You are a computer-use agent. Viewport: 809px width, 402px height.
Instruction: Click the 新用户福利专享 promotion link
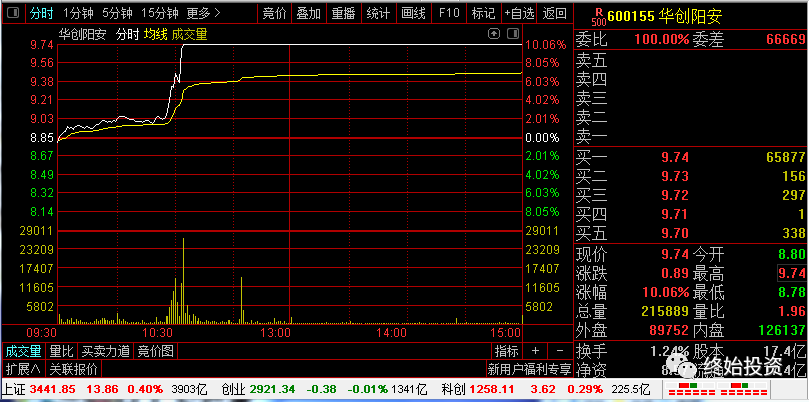click(x=529, y=369)
